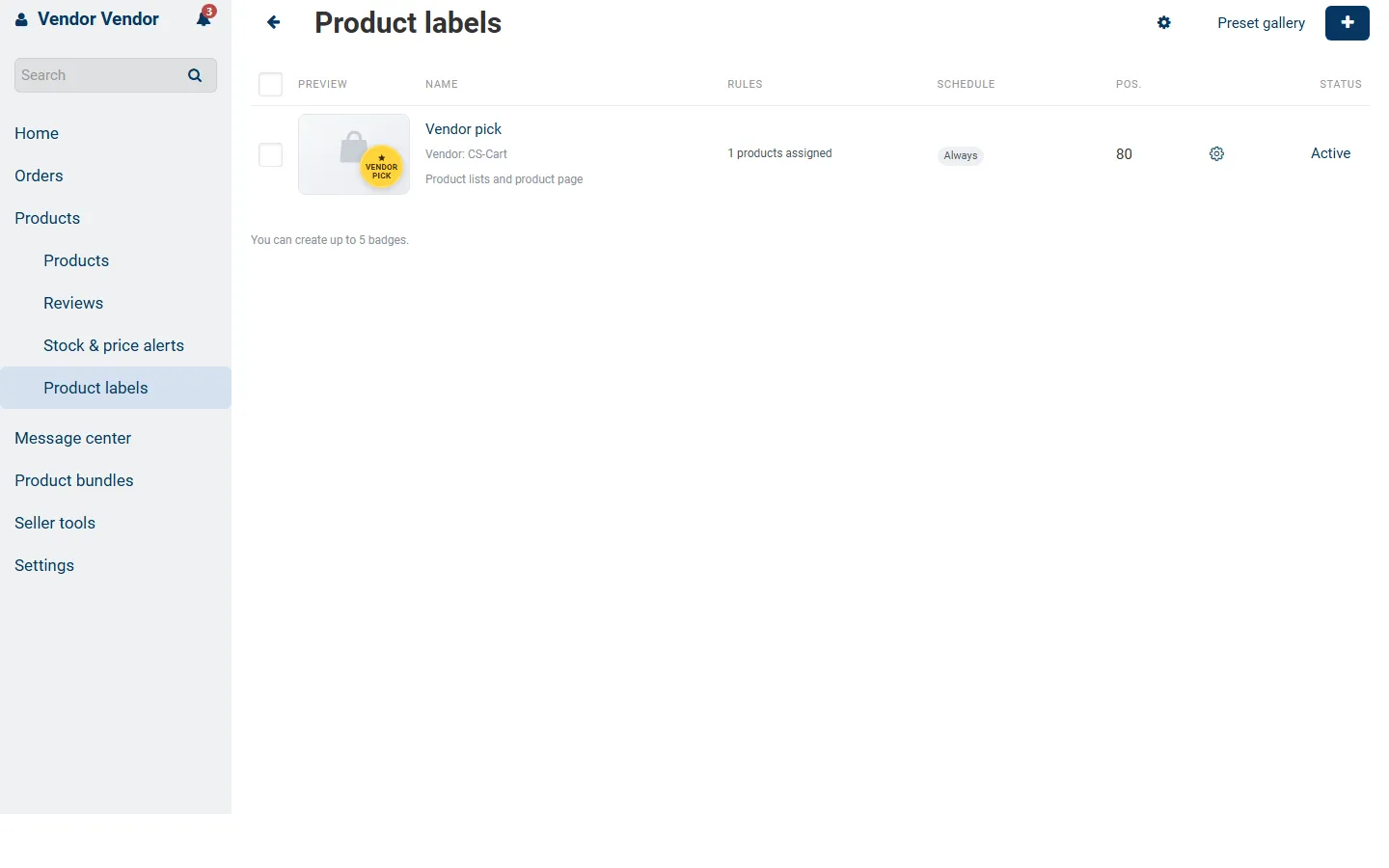Image resolution: width=1389 pixels, height=868 pixels.
Task: Click the STATUS column header
Action: coord(1341,85)
